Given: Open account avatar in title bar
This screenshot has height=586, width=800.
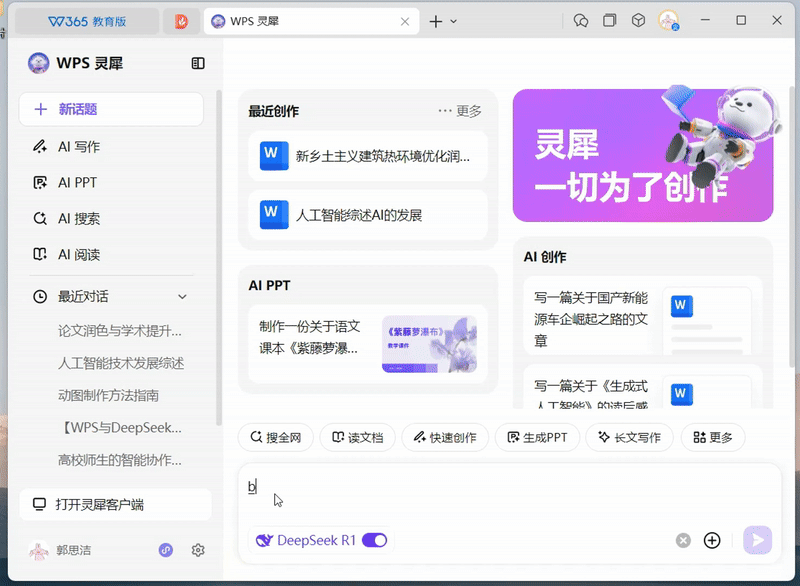Looking at the screenshot, I should [x=668, y=20].
